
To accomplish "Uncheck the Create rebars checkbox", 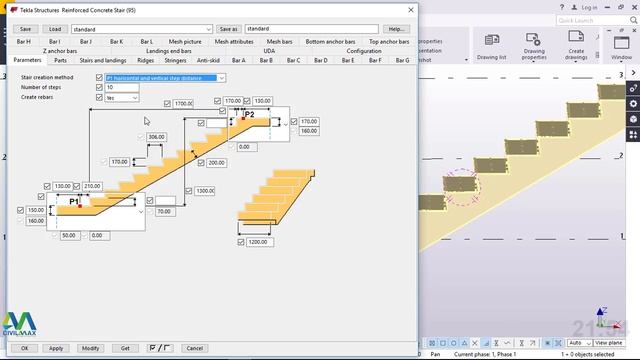I will pos(99,97).
